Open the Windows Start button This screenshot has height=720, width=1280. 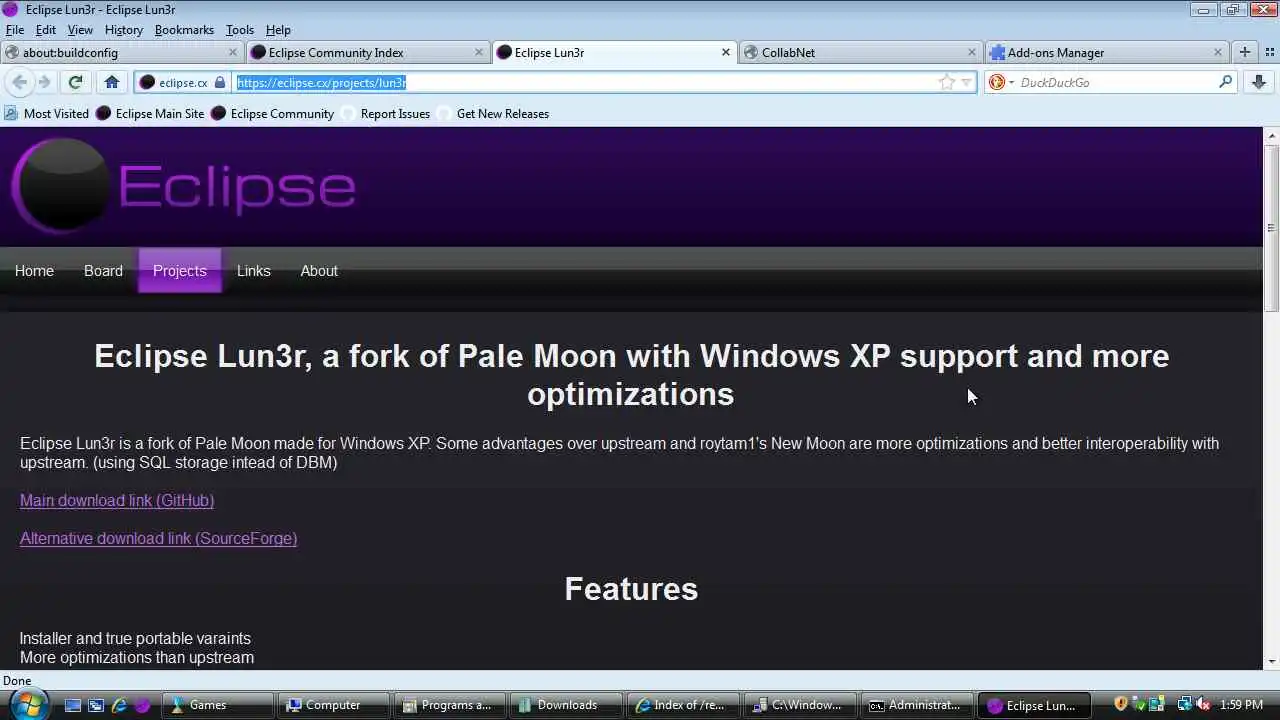pos(27,703)
